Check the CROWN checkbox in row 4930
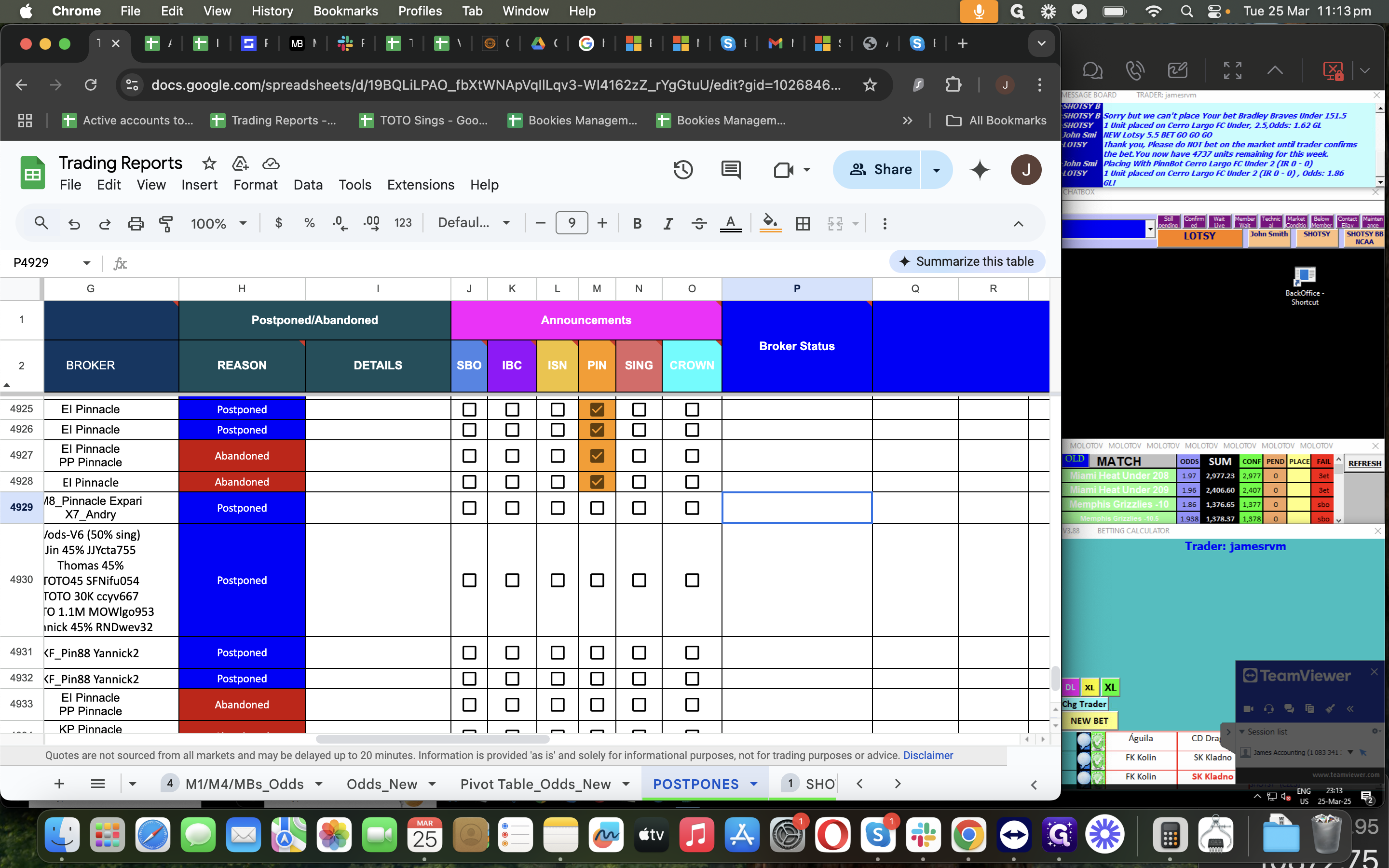Screen dimensions: 1389x868 pyautogui.click(x=692, y=581)
